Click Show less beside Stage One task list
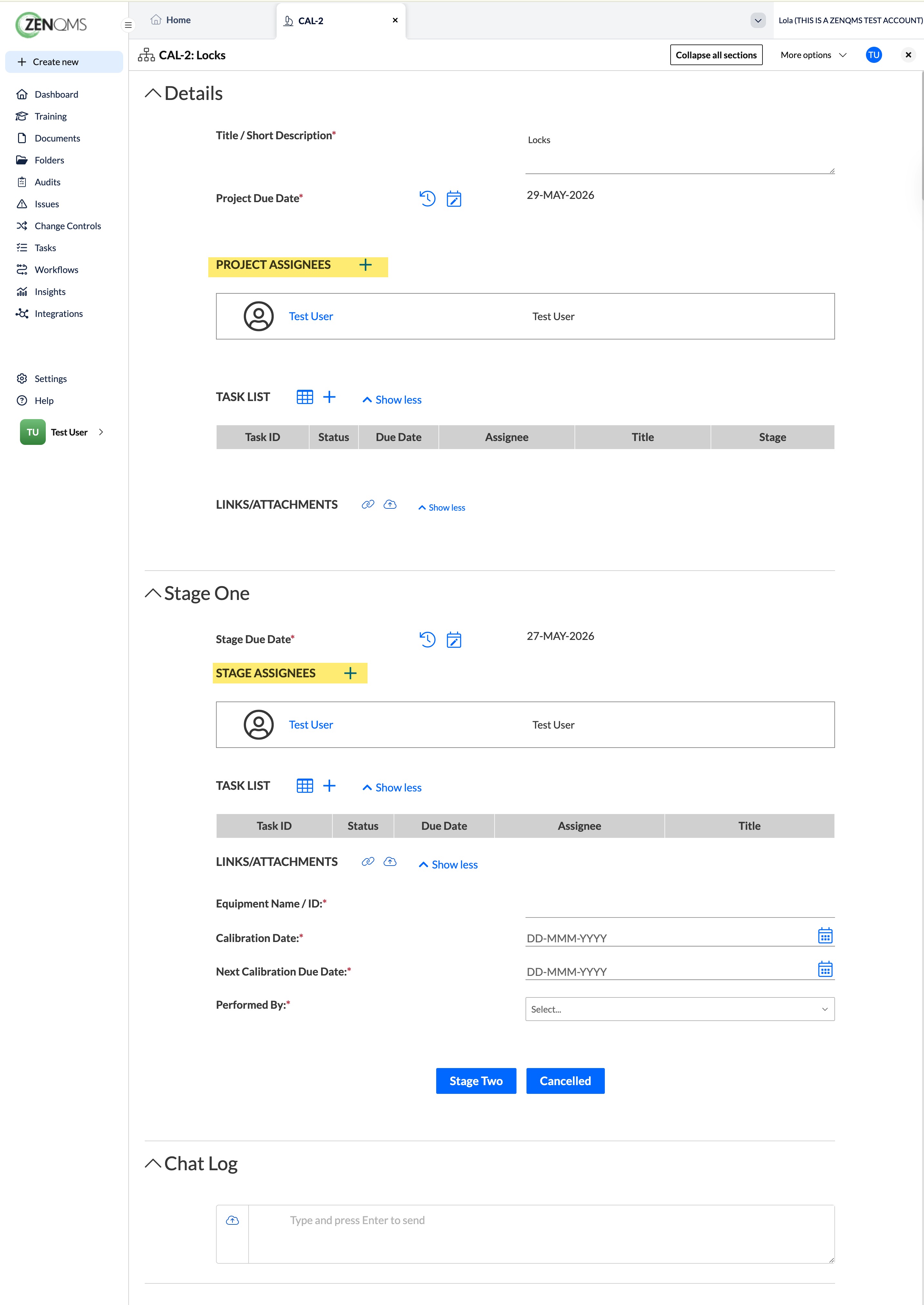The height and width of the screenshot is (1305, 924). pyautogui.click(x=393, y=788)
